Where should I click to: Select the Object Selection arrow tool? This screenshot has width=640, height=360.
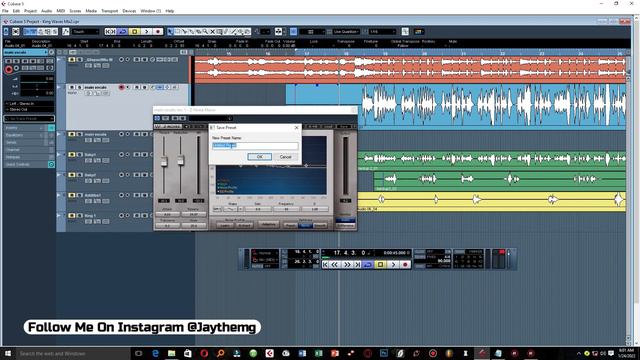coord(170,31)
